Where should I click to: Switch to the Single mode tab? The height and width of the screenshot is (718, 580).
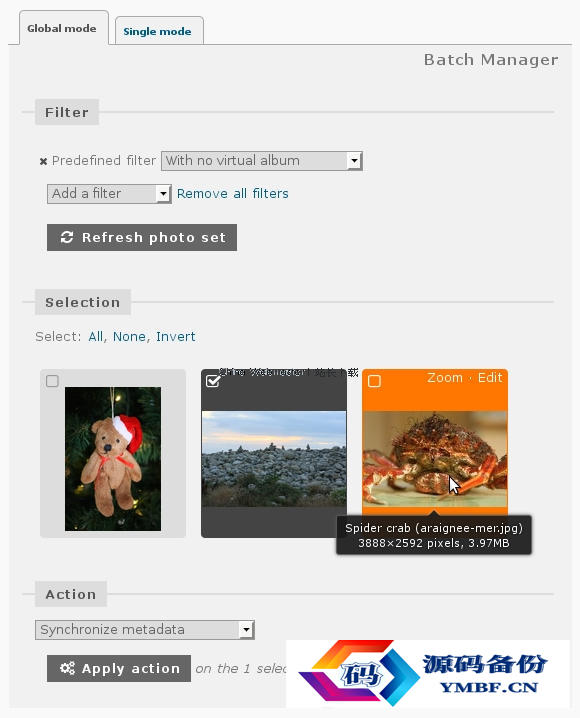157,31
